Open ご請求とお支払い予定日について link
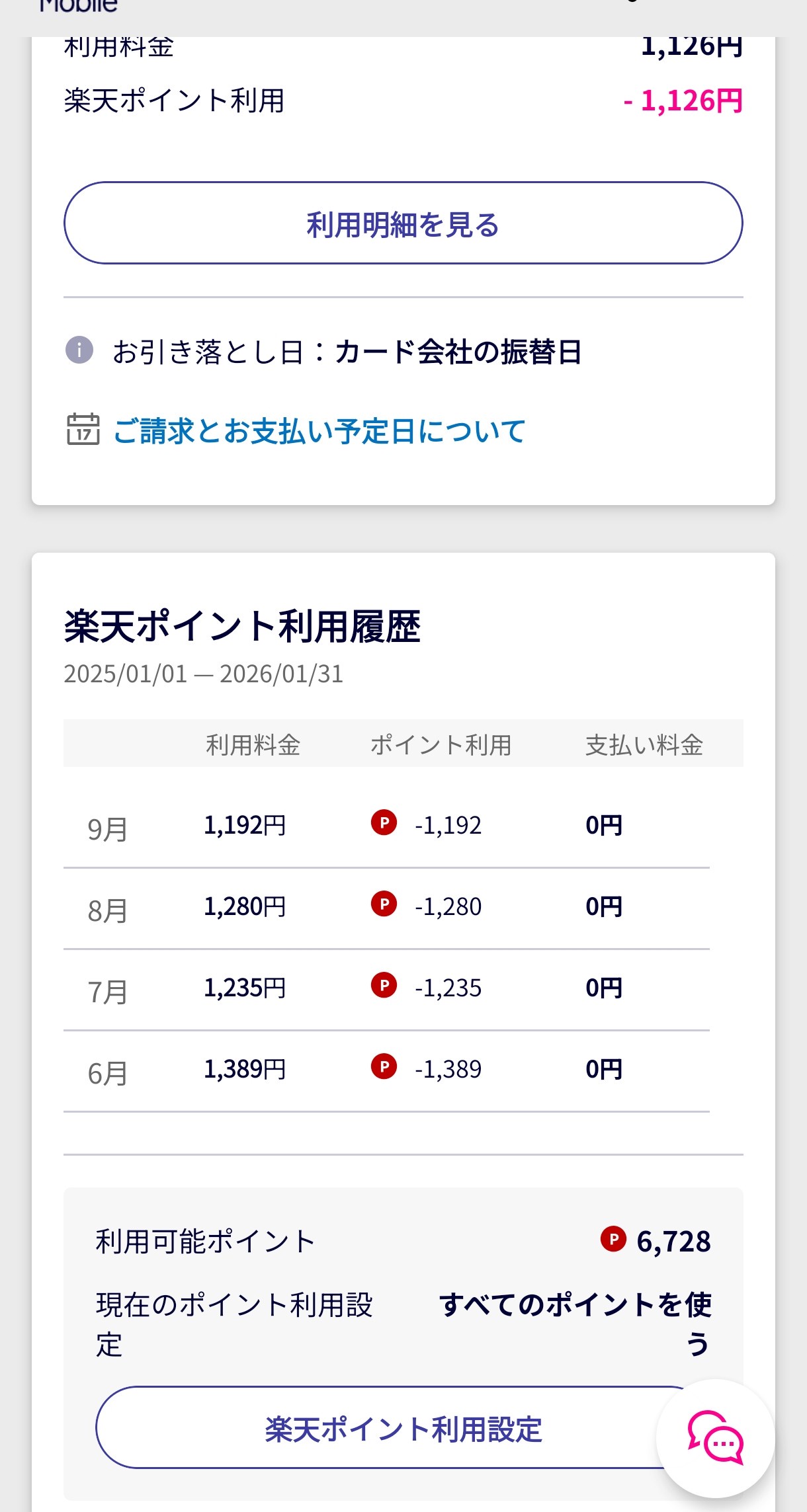 click(x=319, y=431)
